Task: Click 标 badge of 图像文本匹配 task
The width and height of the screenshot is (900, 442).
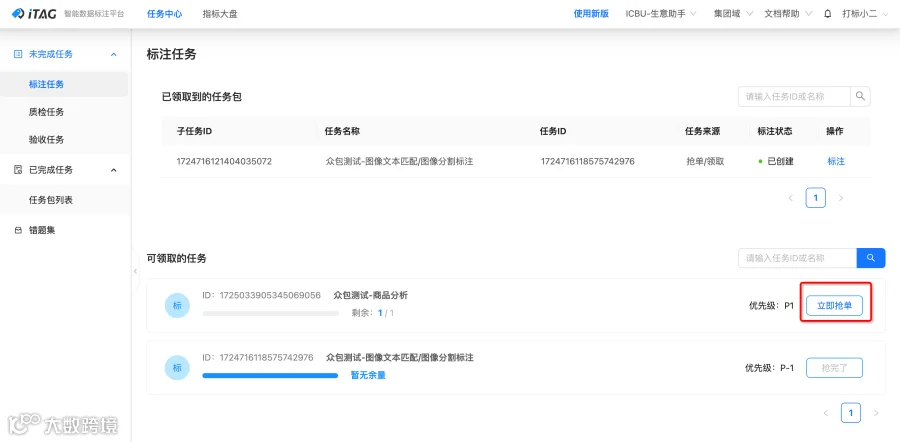Action: coord(177,368)
